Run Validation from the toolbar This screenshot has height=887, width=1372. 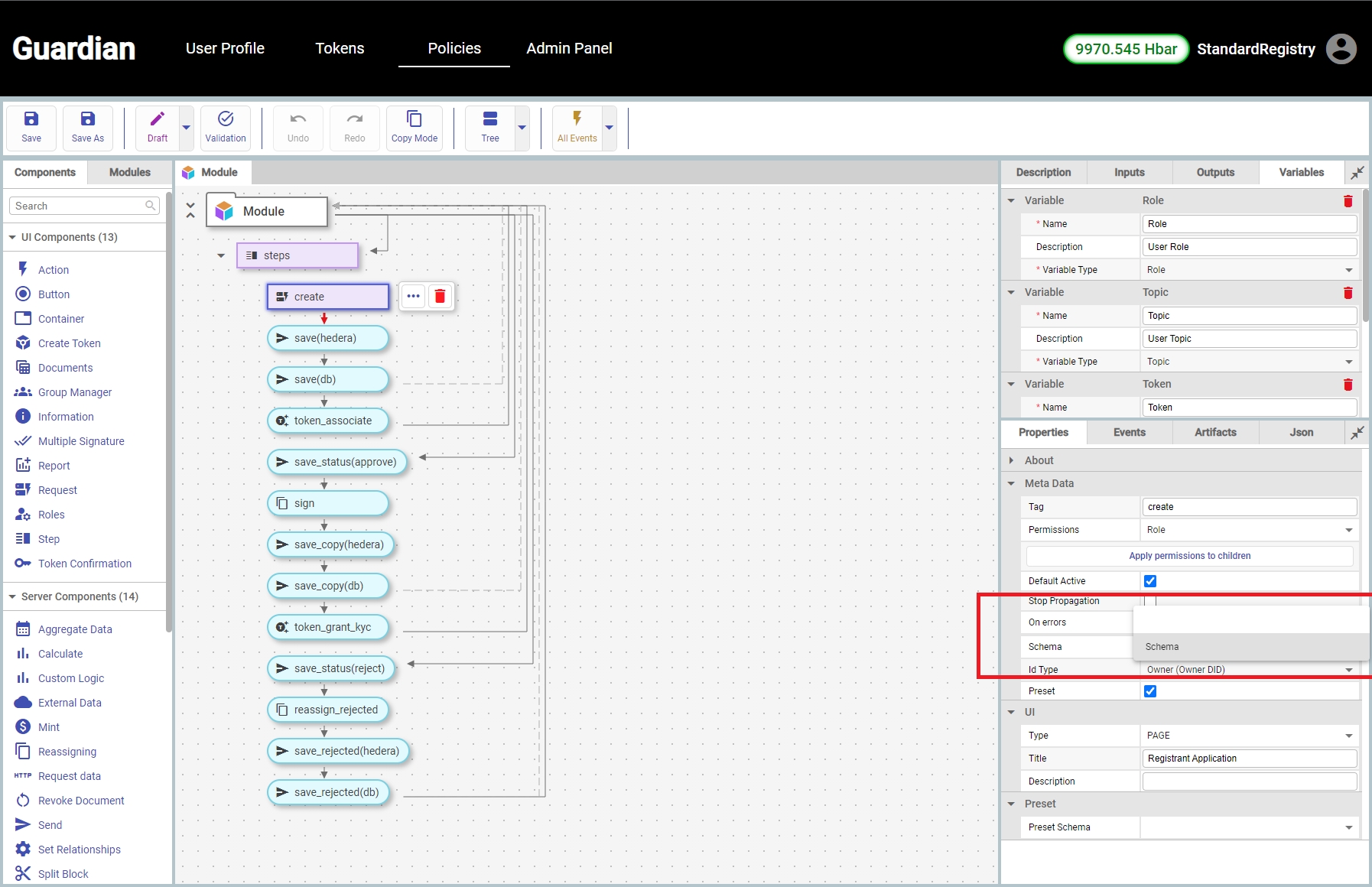click(x=226, y=127)
